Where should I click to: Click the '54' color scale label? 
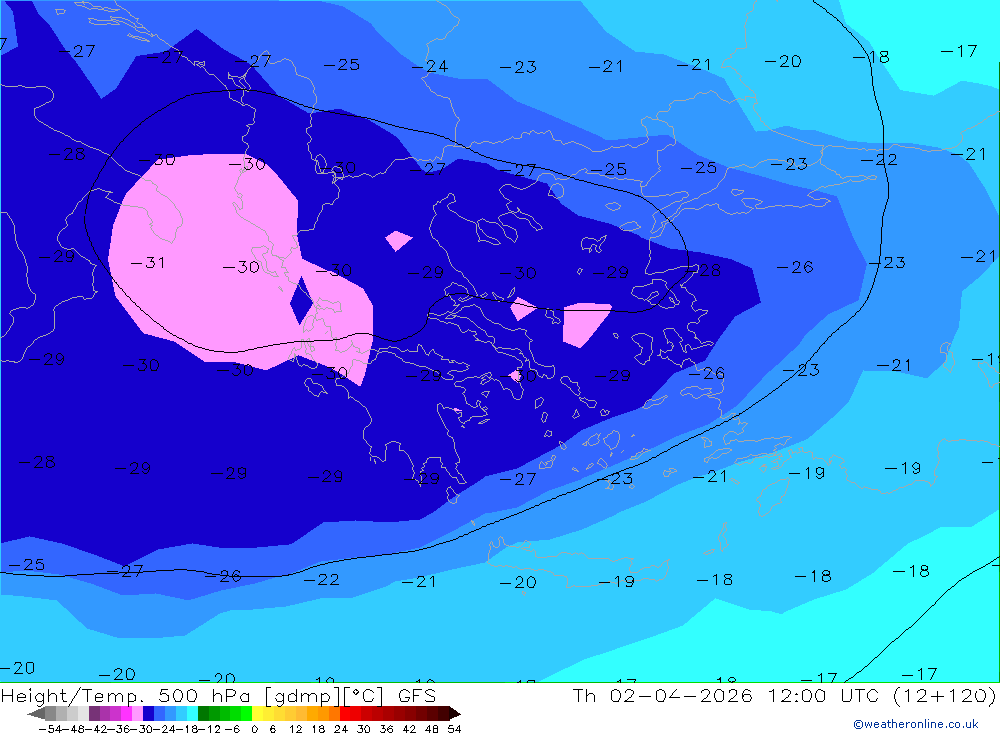(454, 729)
